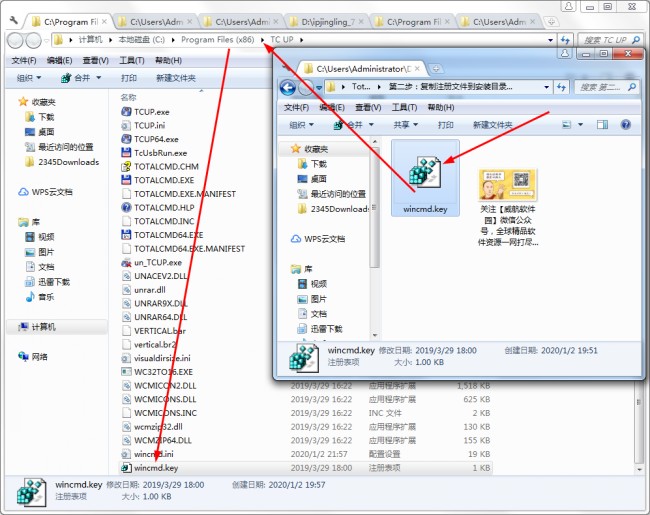Click Print button in front window toolbar
The height and width of the screenshot is (515, 650).
click(x=446, y=124)
